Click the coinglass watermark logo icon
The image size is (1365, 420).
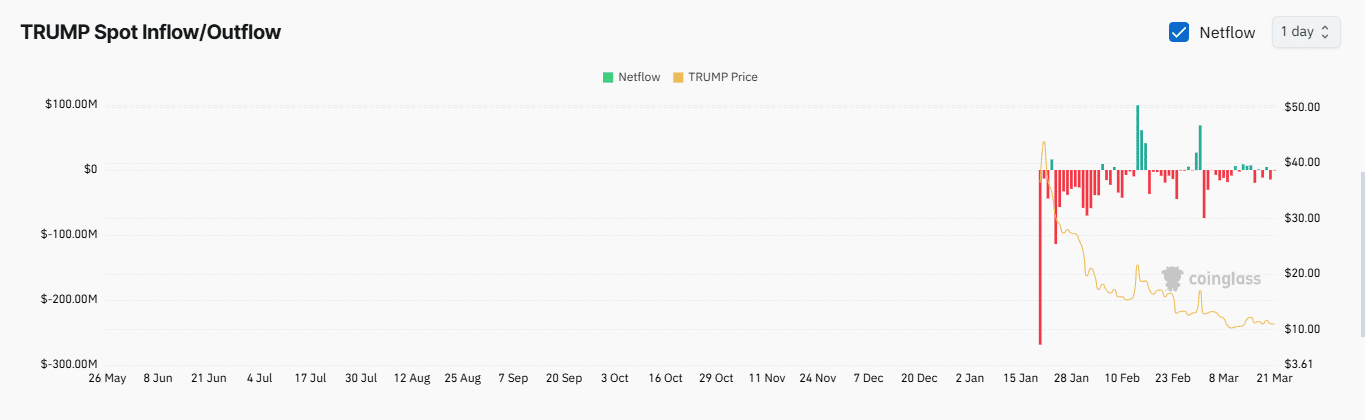pyautogui.click(x=1172, y=278)
